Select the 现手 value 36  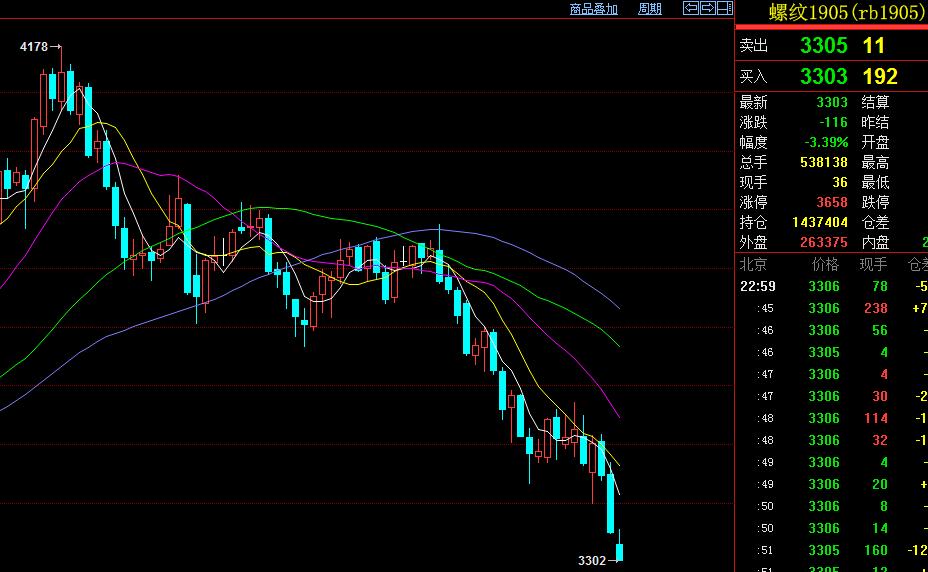(x=840, y=182)
